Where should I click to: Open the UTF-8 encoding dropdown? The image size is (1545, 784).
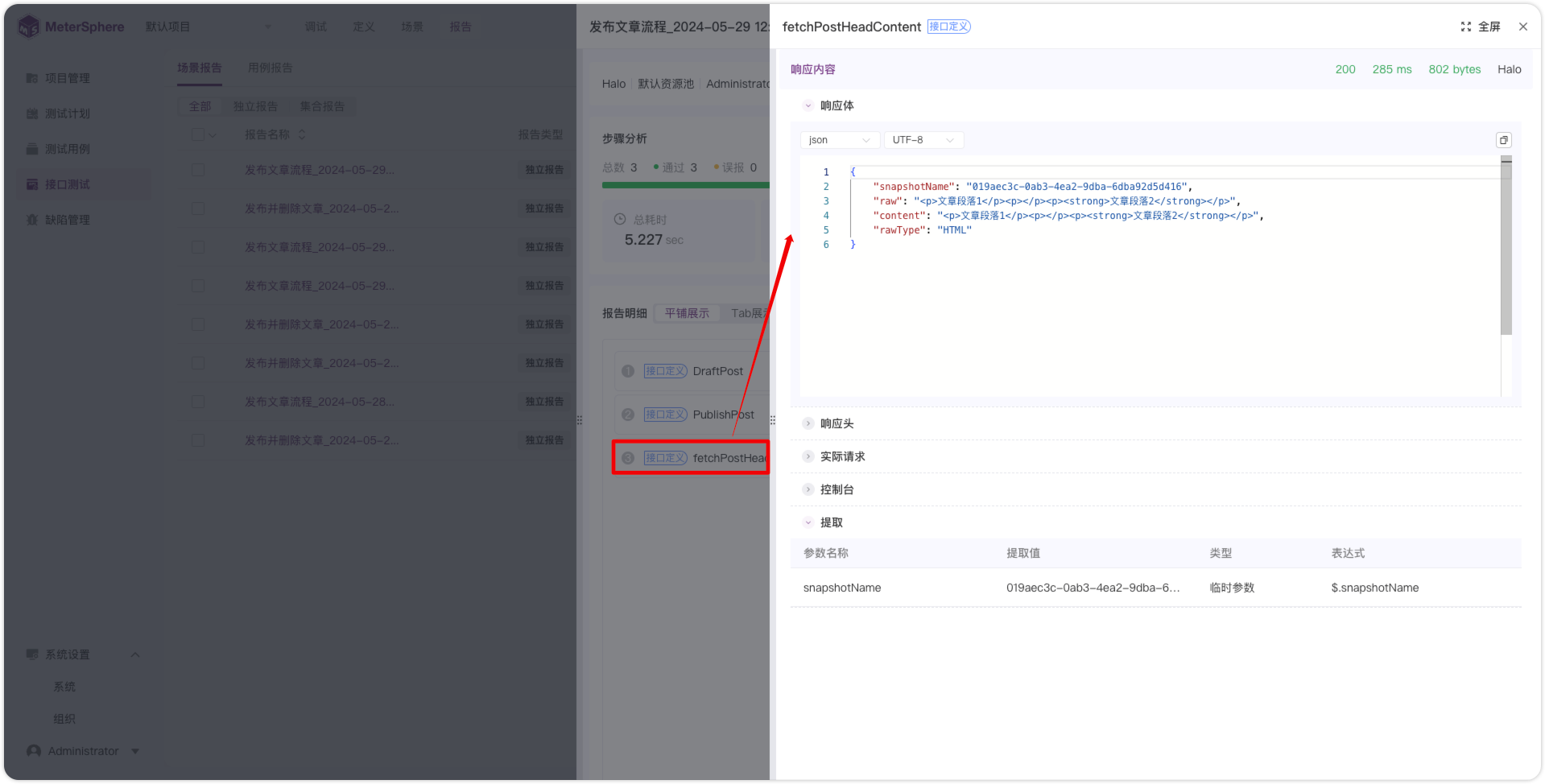pos(923,140)
